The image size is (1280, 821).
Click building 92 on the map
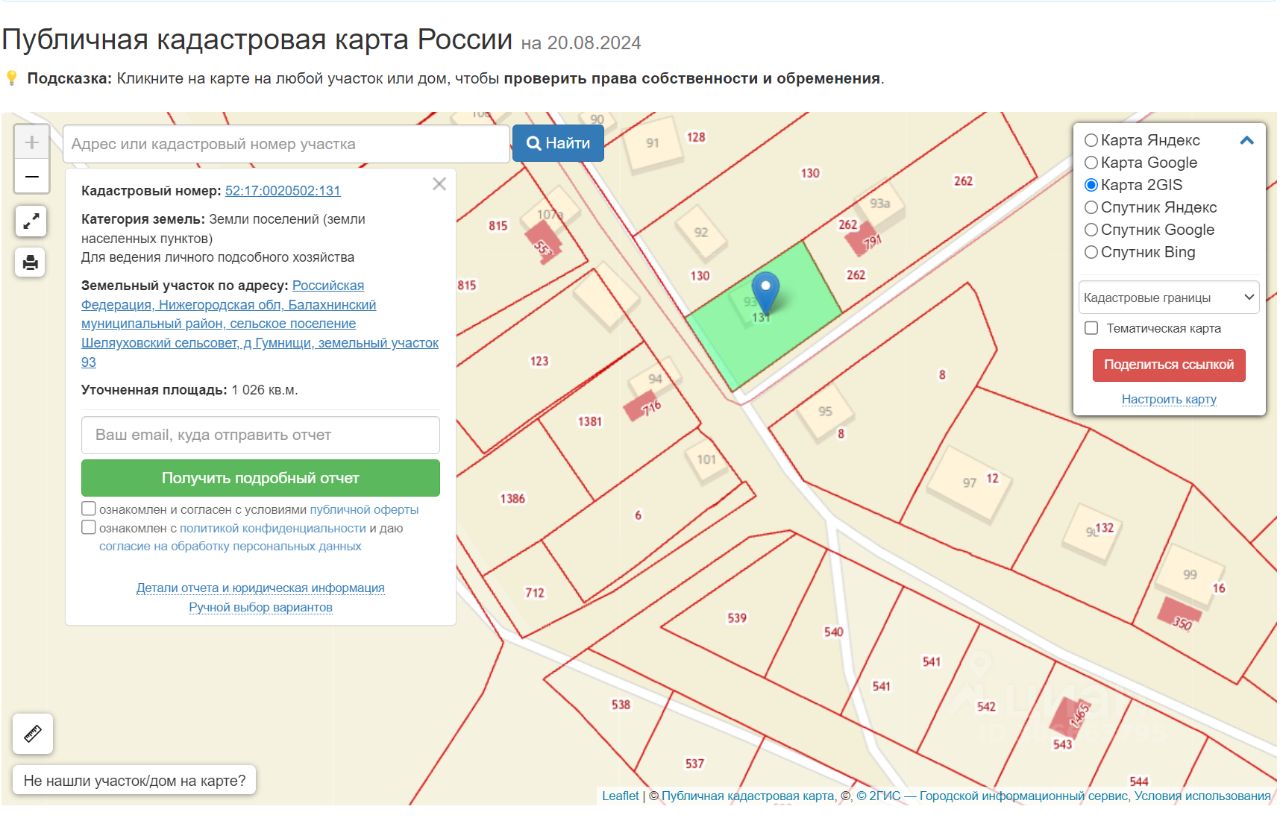pyautogui.click(x=700, y=233)
